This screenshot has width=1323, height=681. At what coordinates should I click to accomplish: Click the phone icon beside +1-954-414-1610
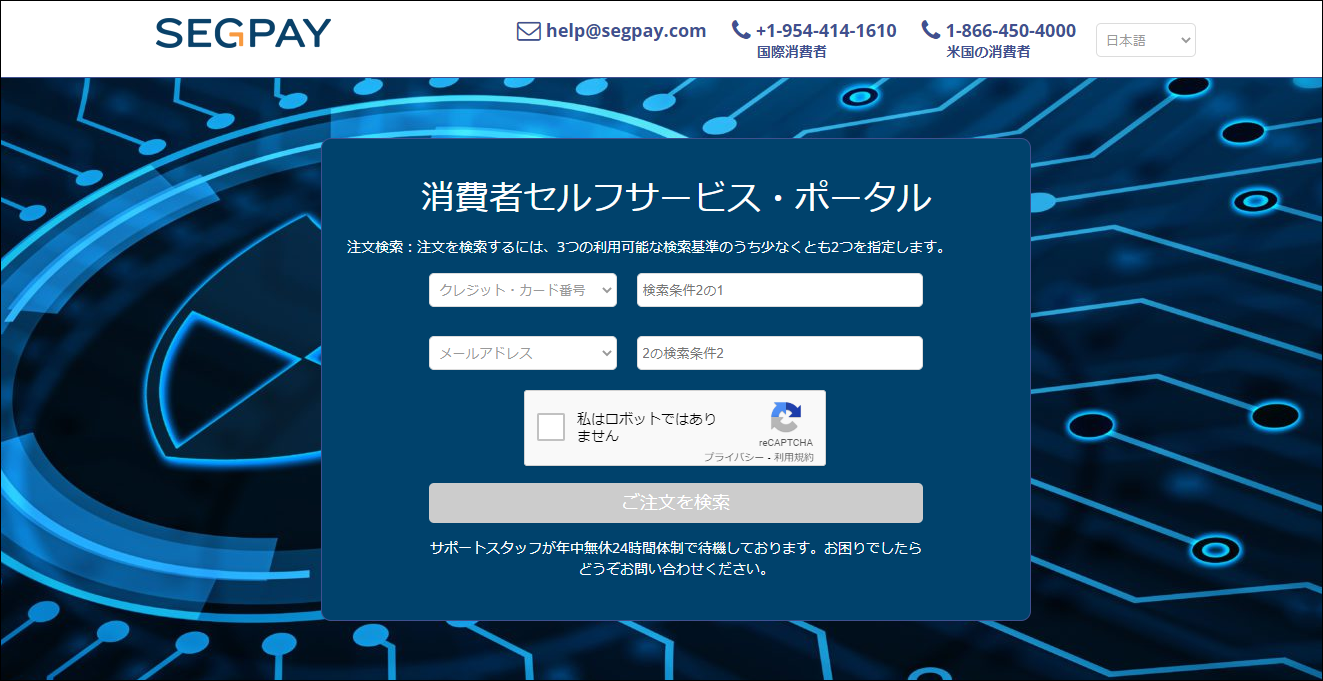click(x=741, y=30)
